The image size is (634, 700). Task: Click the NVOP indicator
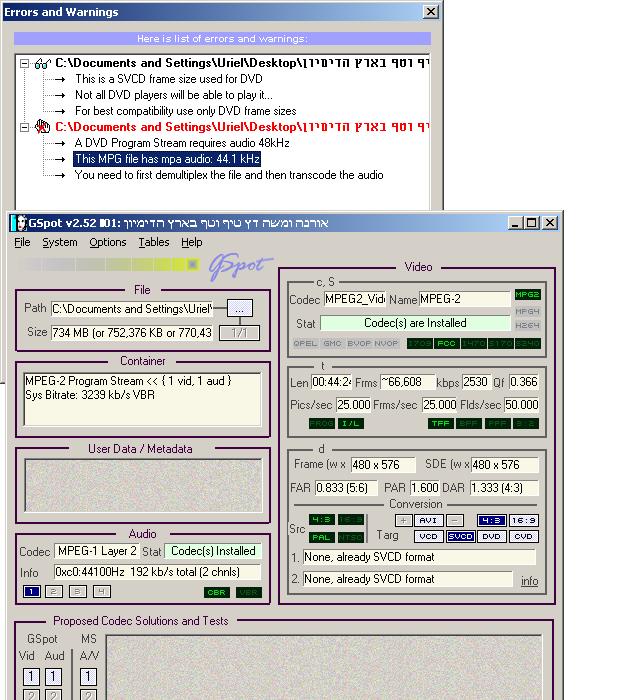point(386,343)
